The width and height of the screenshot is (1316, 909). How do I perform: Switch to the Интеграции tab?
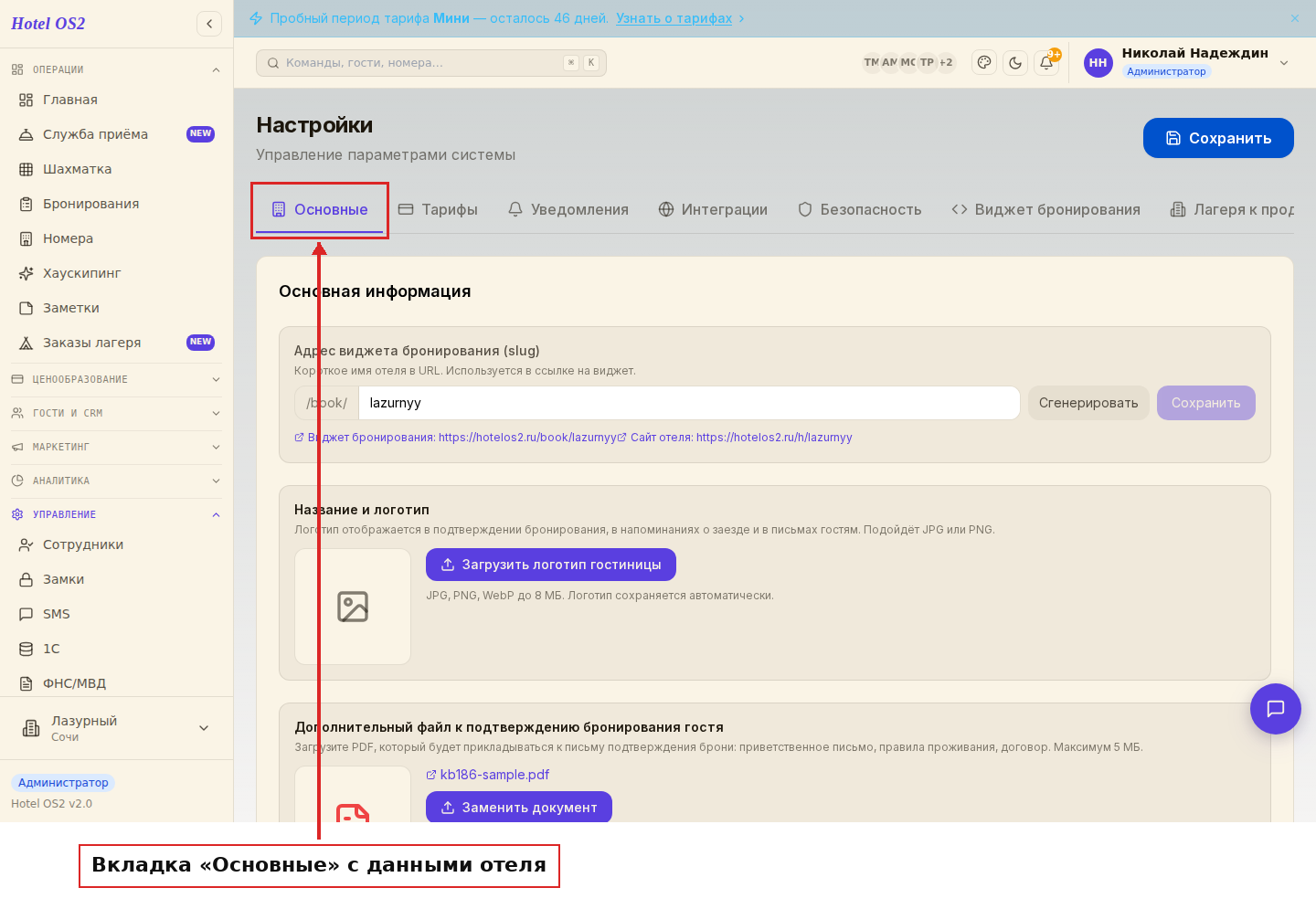[x=713, y=209]
